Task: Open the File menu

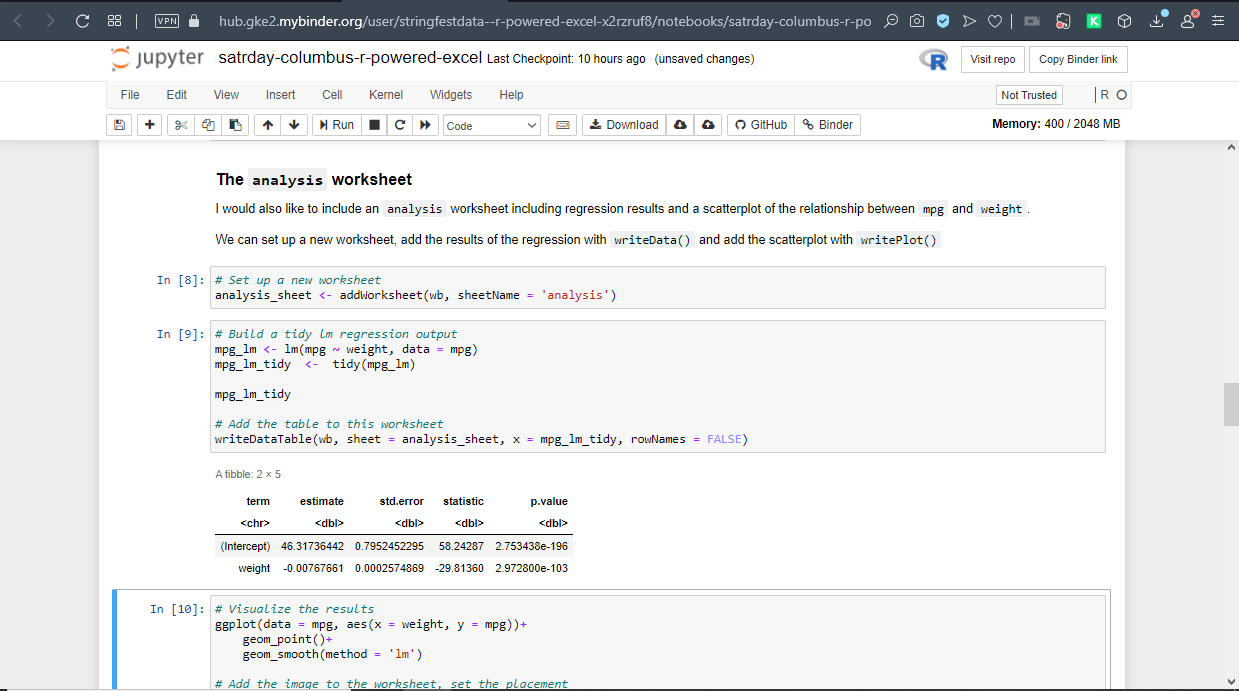Action: pos(130,95)
